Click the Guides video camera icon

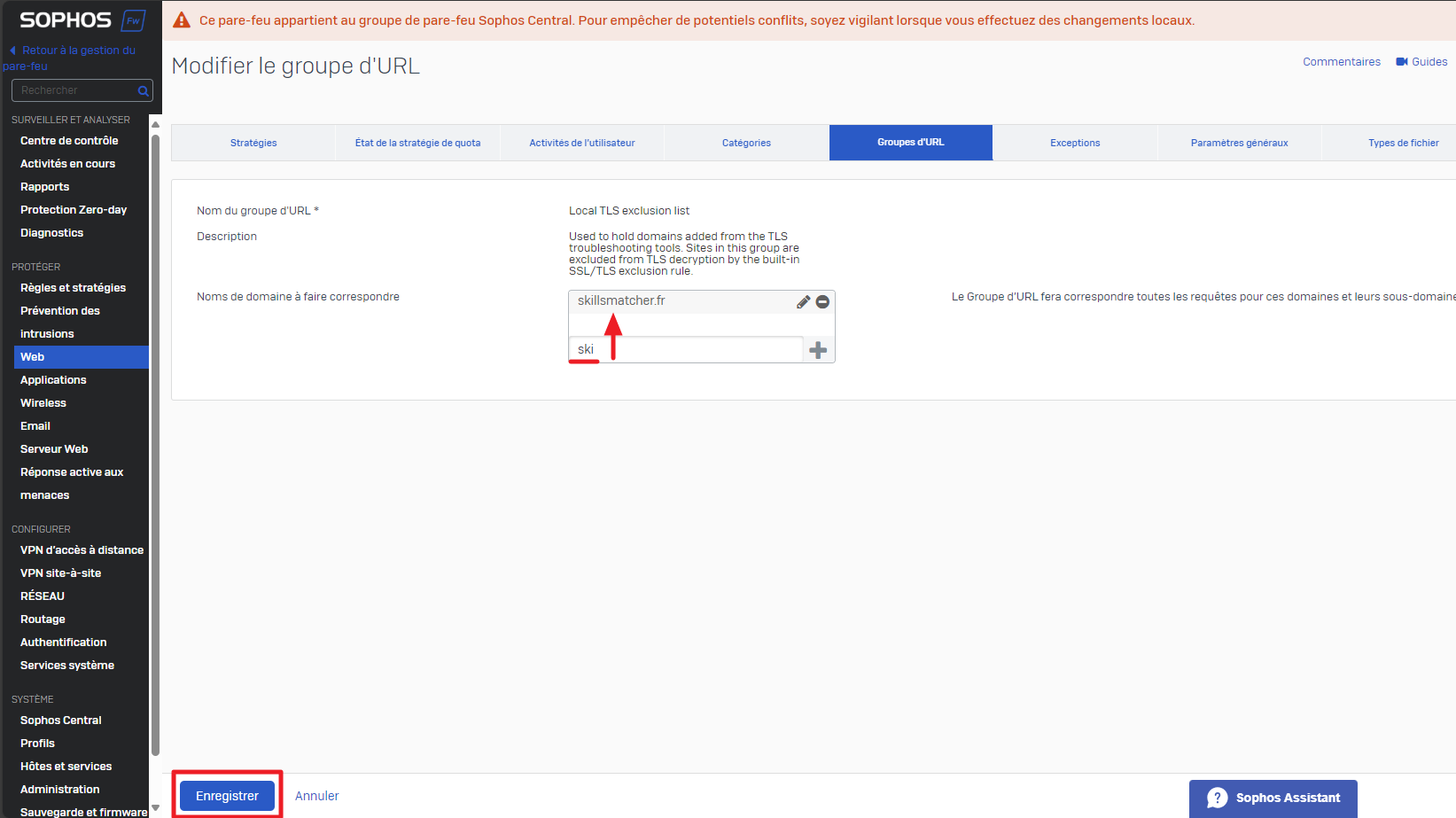(1402, 61)
